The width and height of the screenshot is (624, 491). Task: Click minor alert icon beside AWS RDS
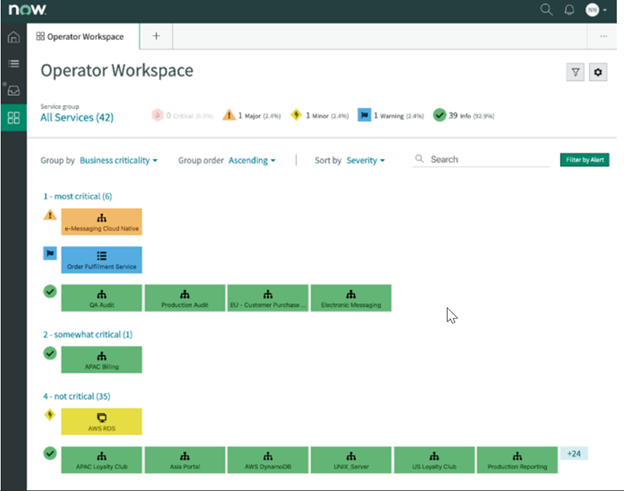coord(50,415)
